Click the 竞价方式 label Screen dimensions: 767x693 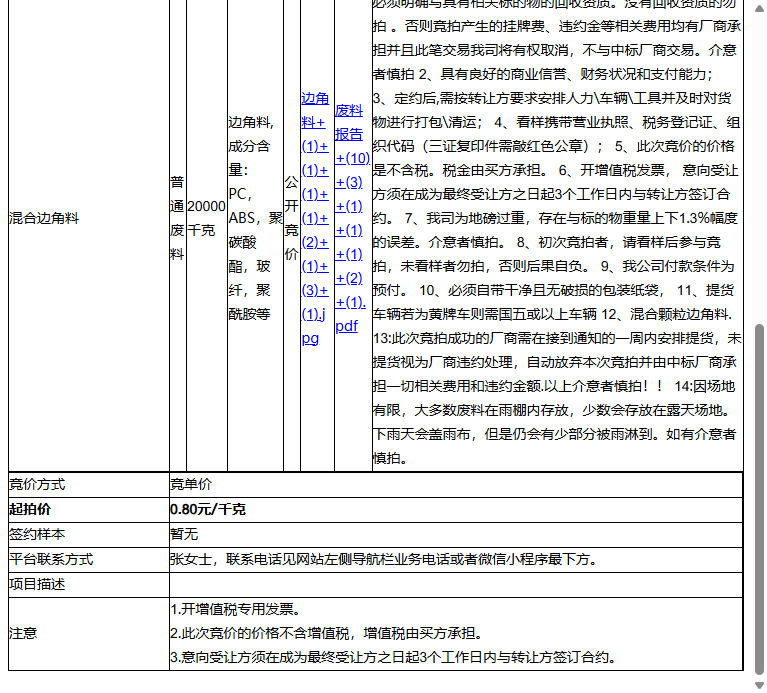pyautogui.click(x=37, y=485)
